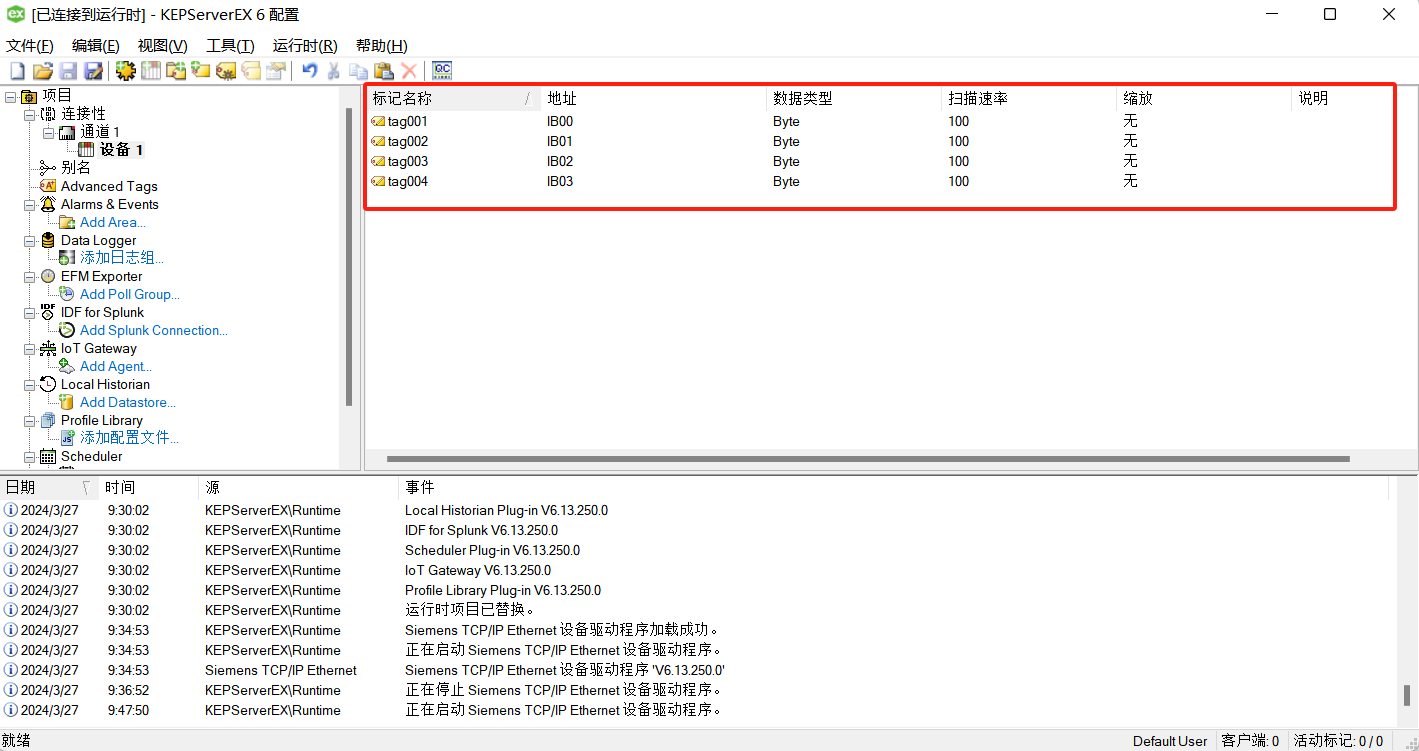Screen dimensions: 1419x751
Task: Click the Copy toolbar icon
Action: [358, 71]
